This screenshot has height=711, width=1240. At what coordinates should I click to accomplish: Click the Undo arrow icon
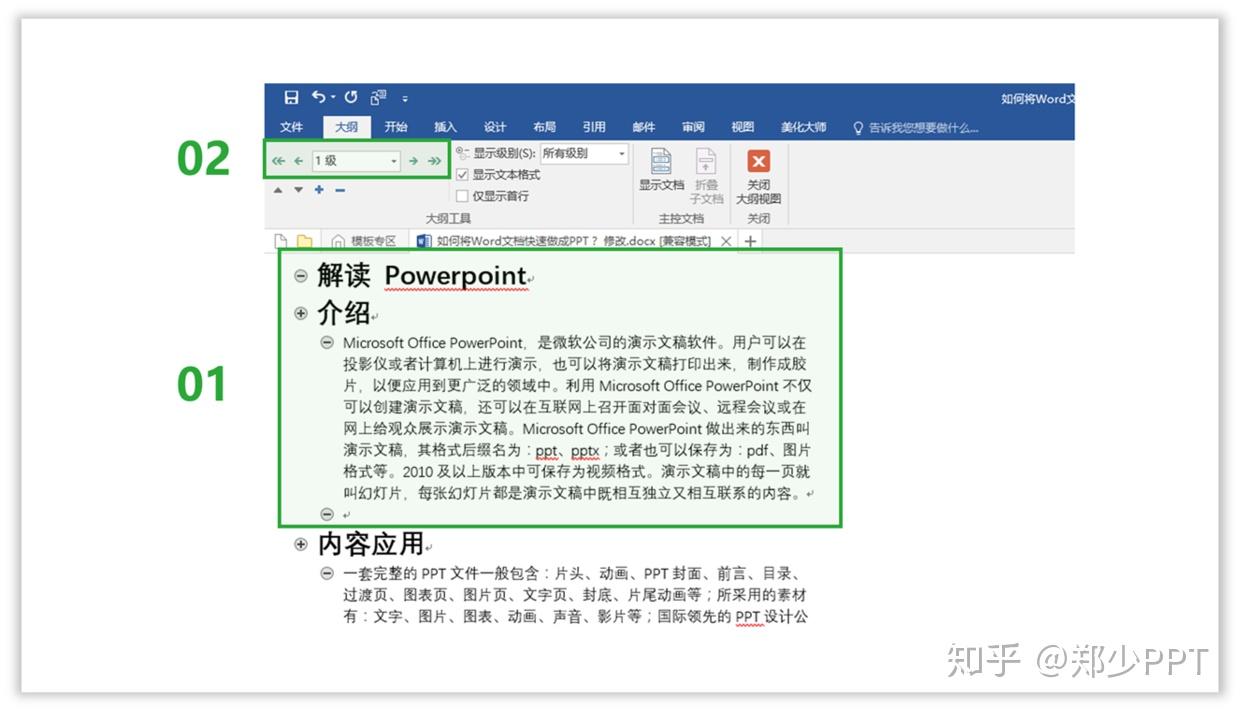(x=319, y=97)
